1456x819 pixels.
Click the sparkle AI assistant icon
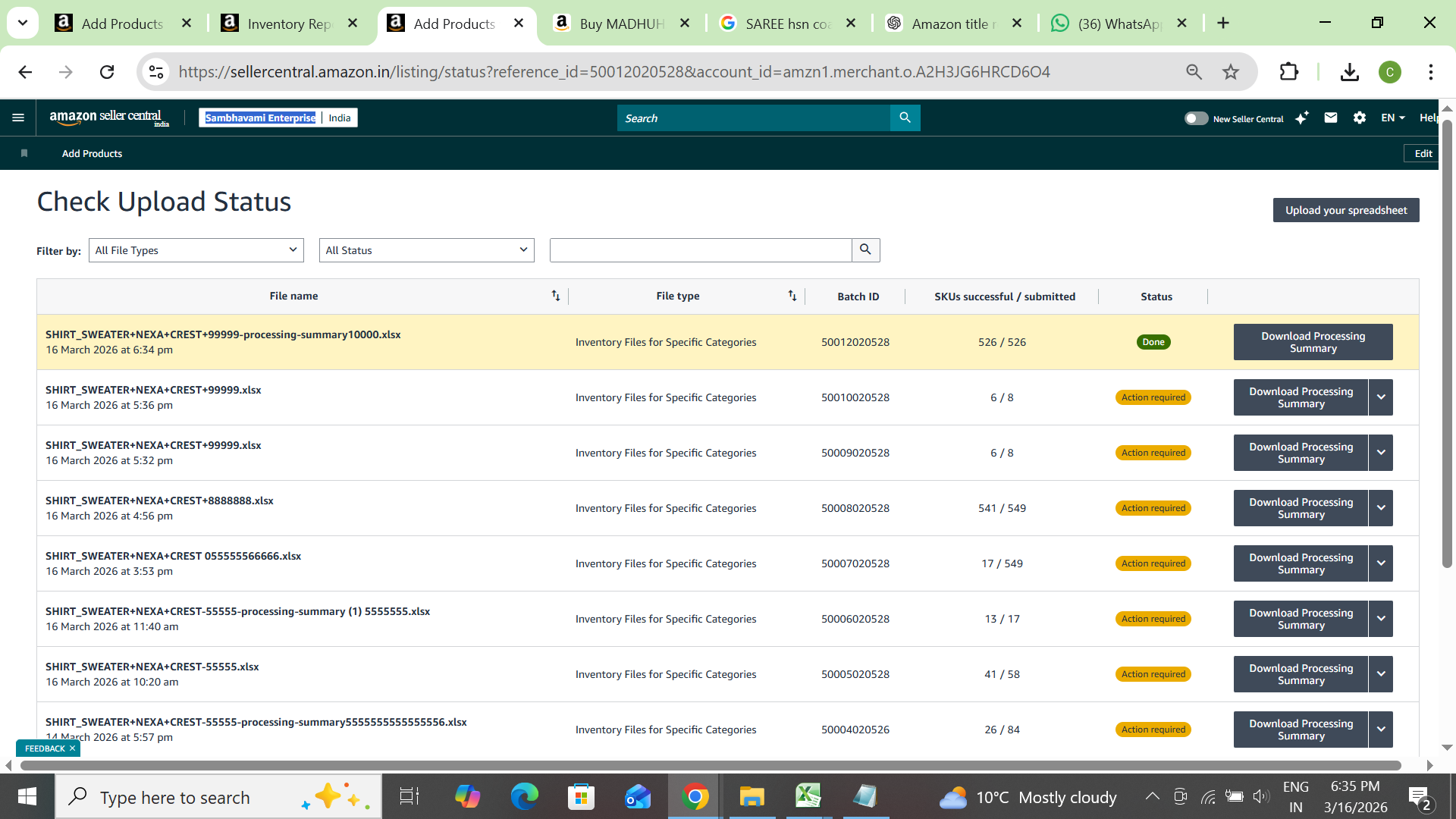point(1302,118)
